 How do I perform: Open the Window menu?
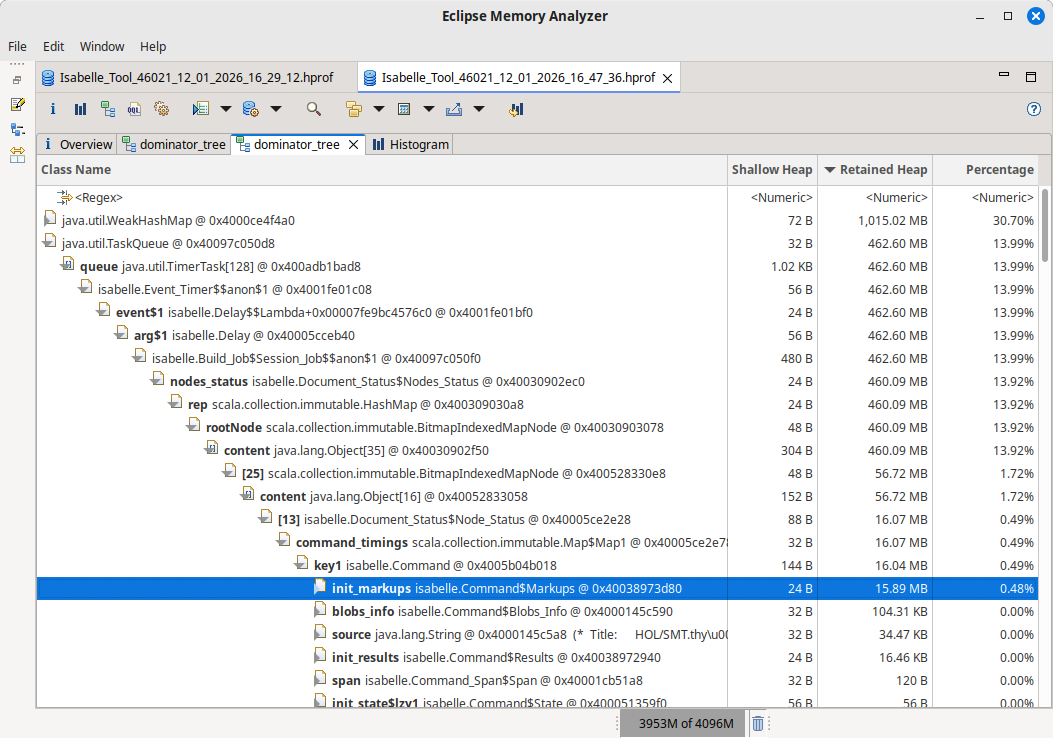click(x=102, y=46)
